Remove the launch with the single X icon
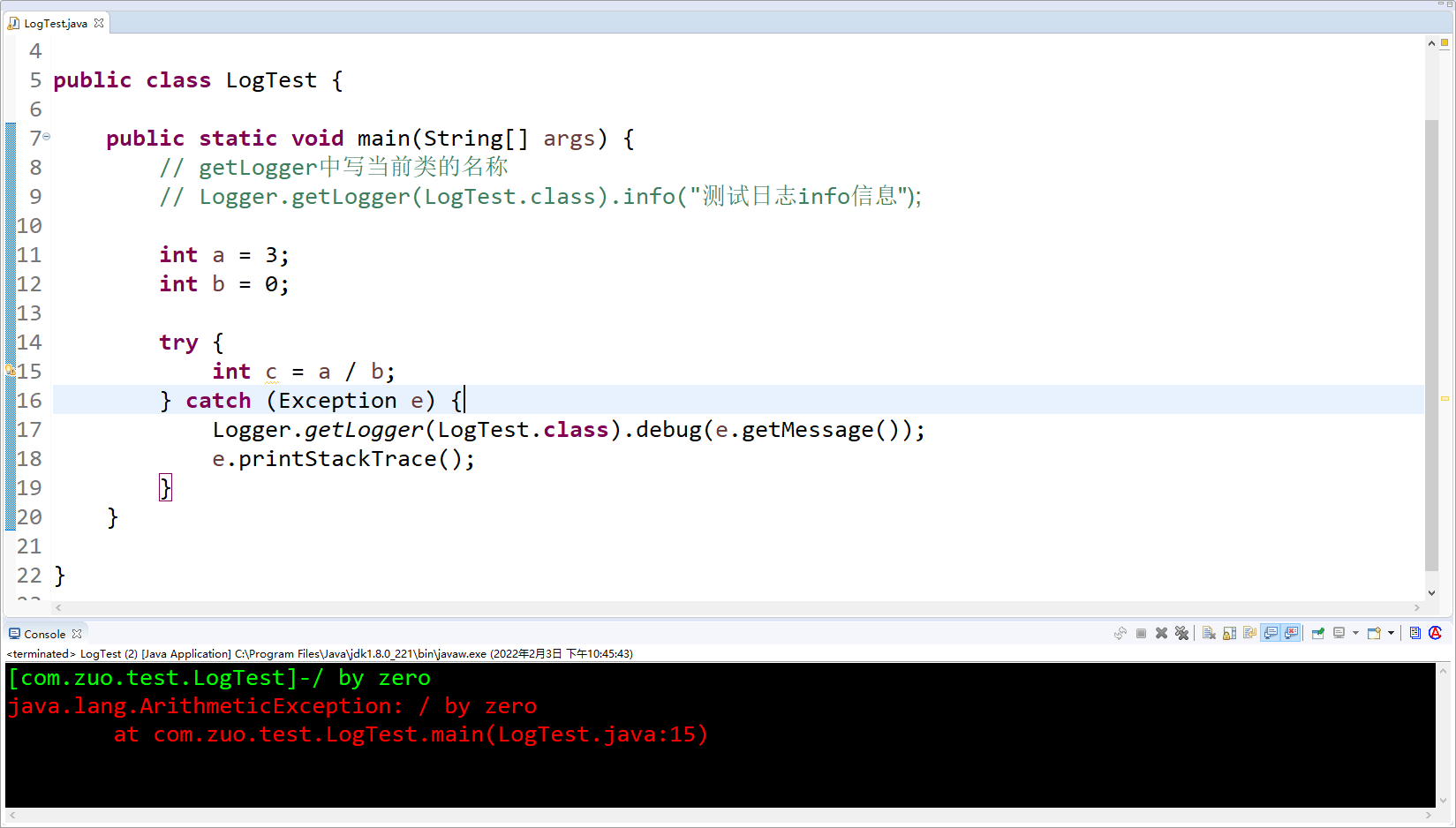The width and height of the screenshot is (1456, 828). pos(1161,633)
